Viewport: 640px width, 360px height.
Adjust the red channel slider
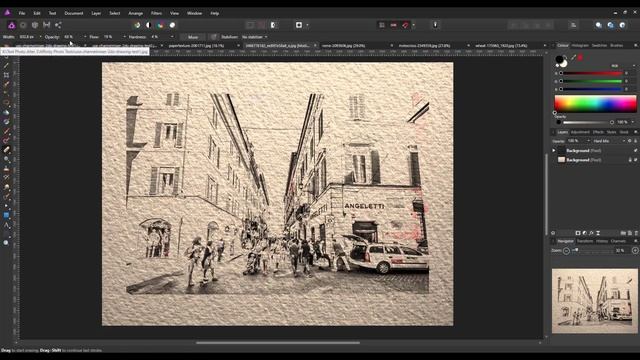pyautogui.click(x=592, y=73)
